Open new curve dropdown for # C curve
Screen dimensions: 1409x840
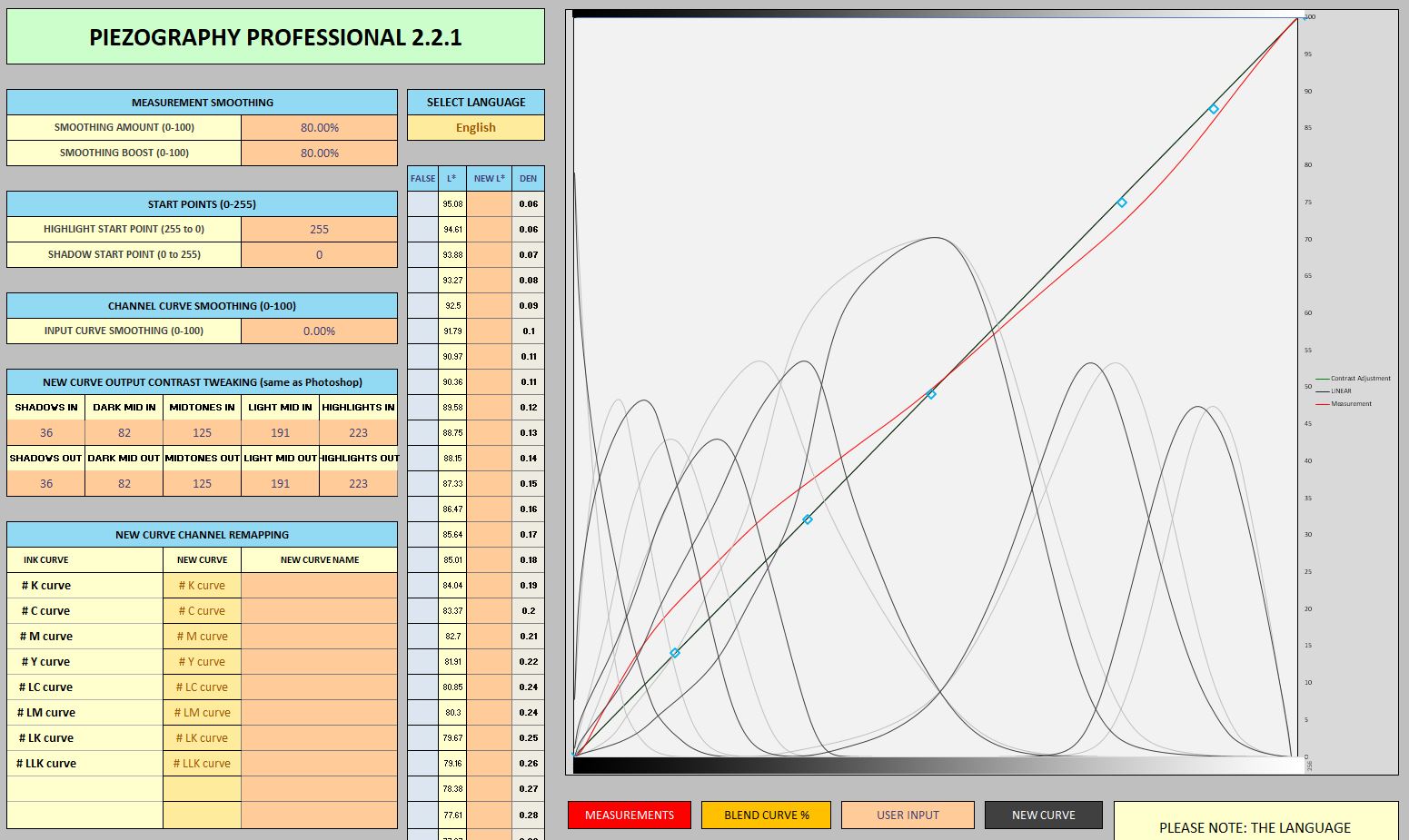[203, 611]
